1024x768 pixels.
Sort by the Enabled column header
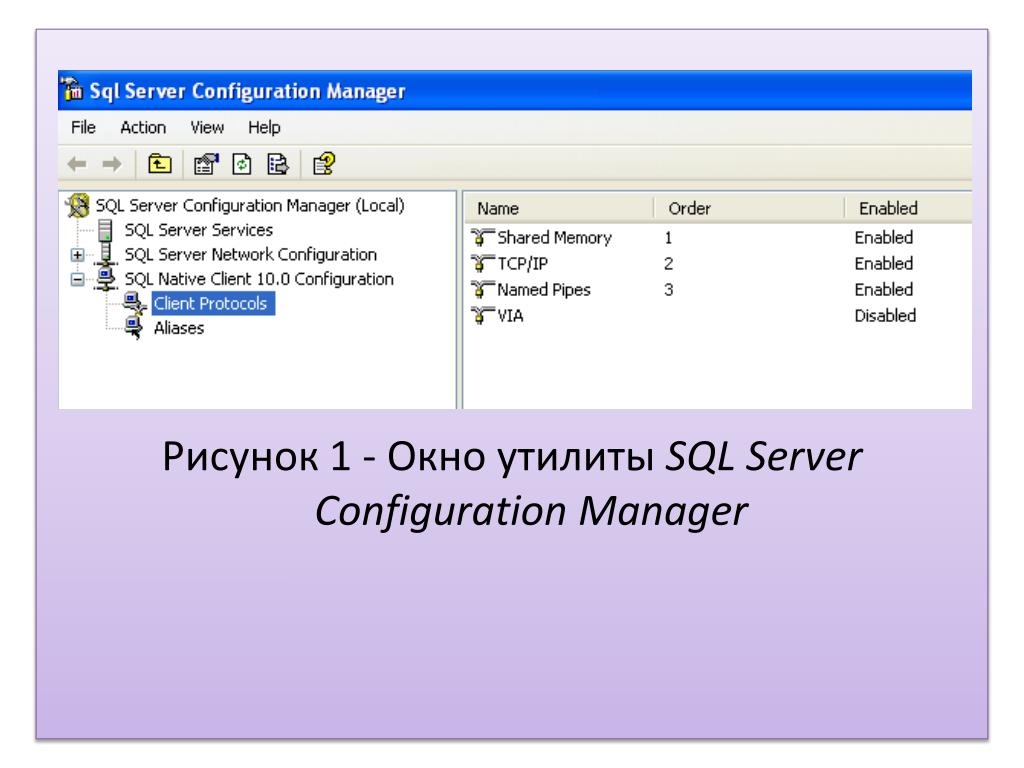908,208
